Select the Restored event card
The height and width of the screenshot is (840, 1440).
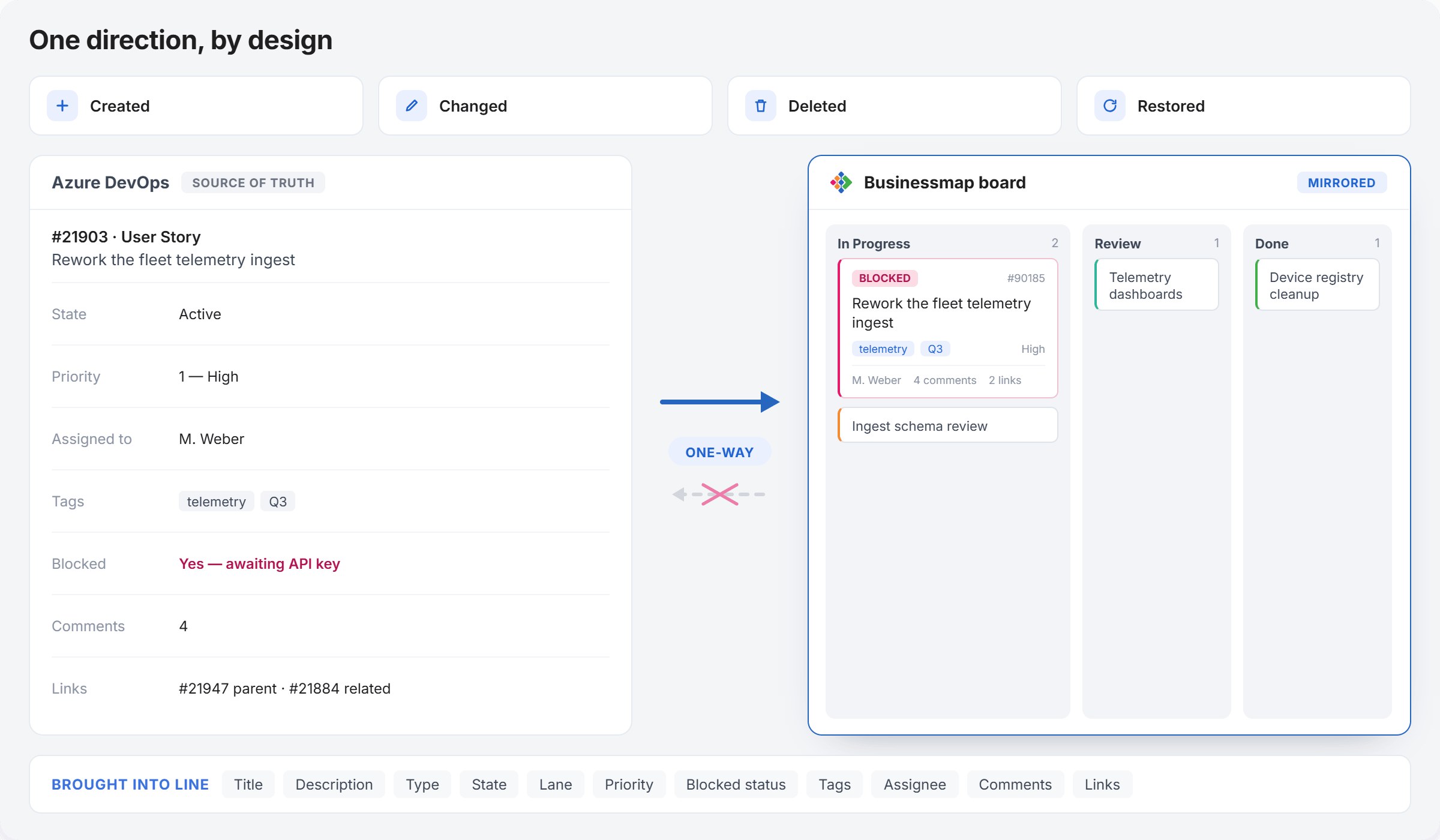pos(1244,106)
